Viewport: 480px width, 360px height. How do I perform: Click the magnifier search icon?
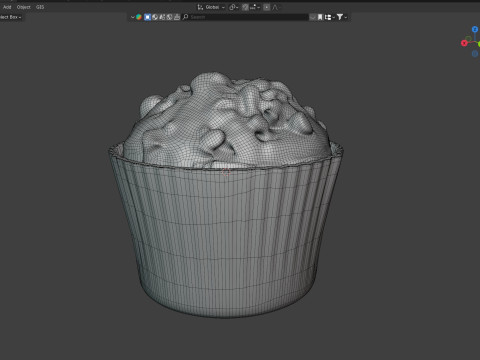pyautogui.click(x=186, y=17)
